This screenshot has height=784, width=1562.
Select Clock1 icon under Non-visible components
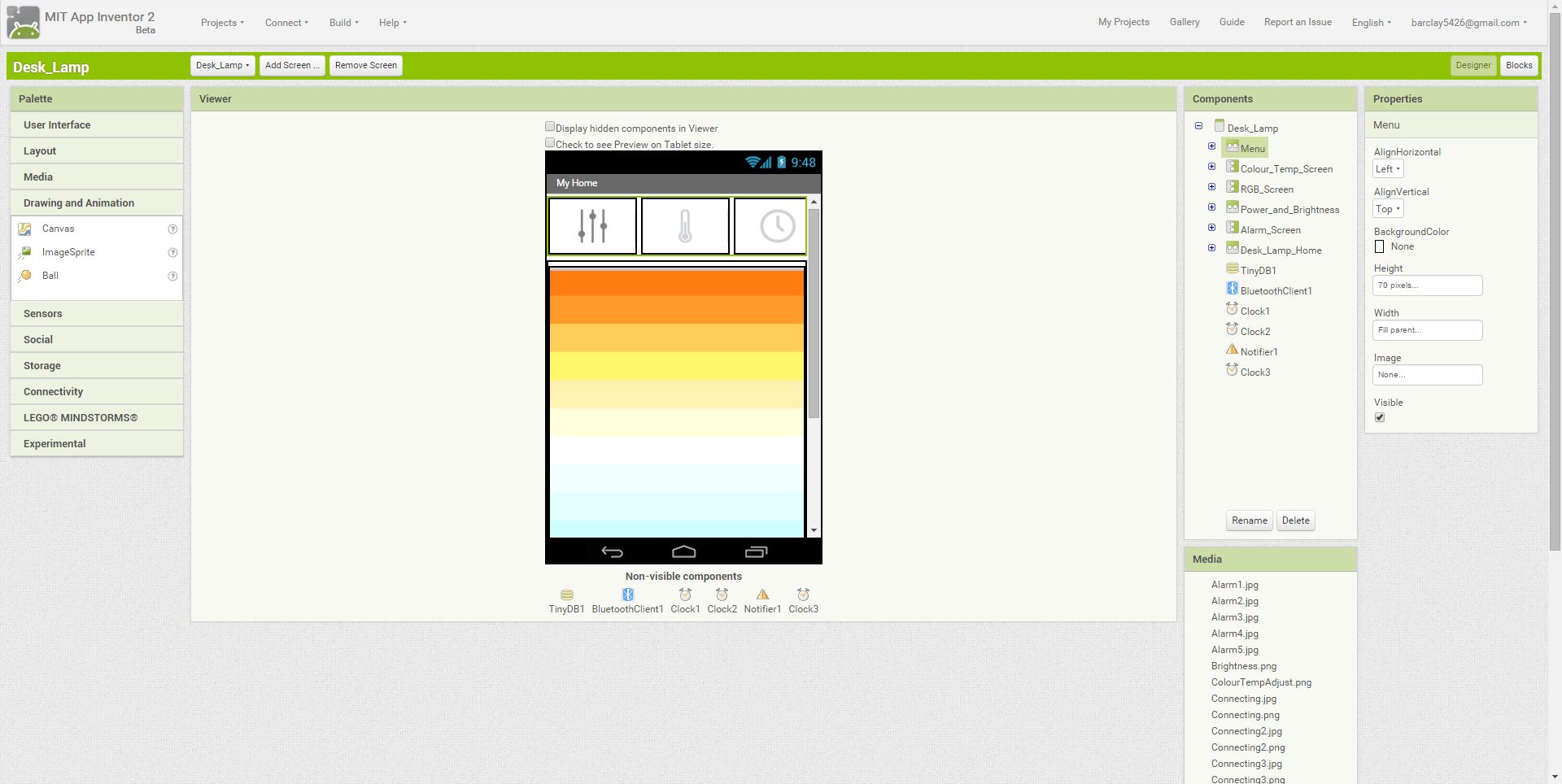(x=685, y=595)
